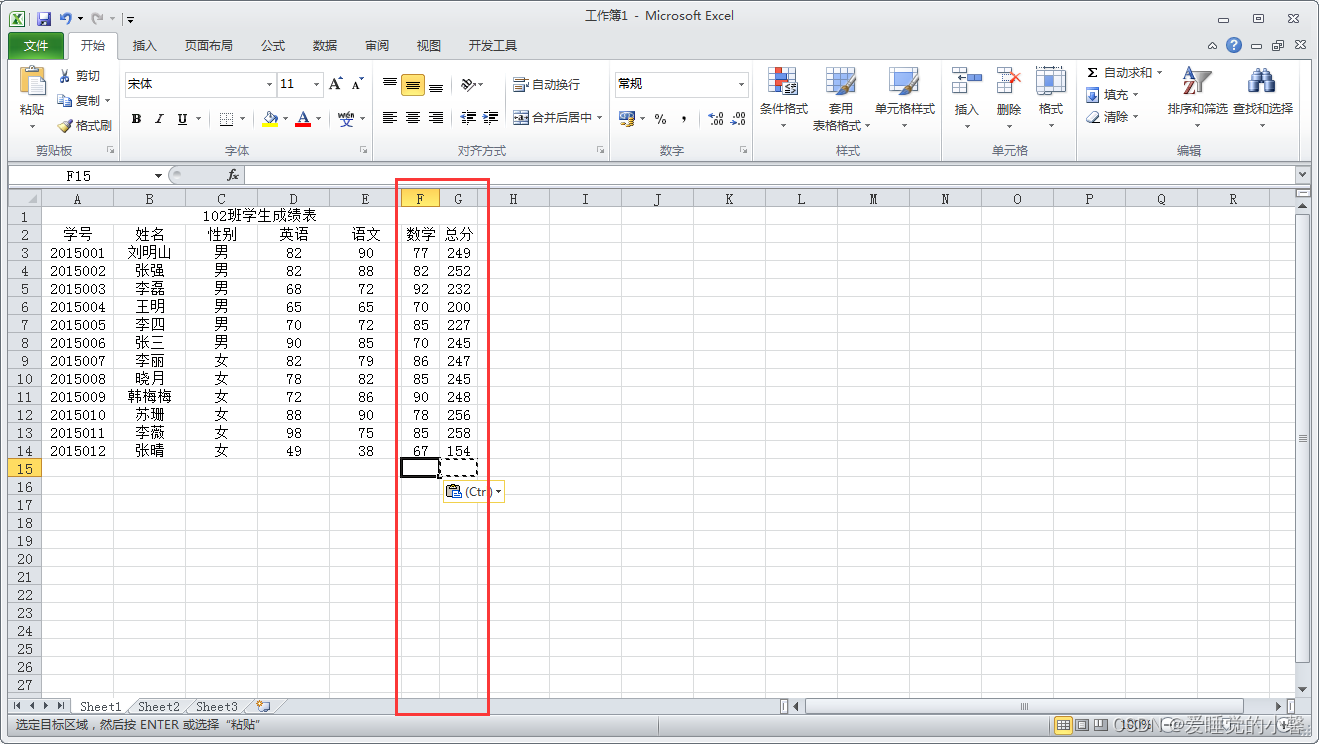Open Cell Styles (单元格样式) gallery

[904, 99]
